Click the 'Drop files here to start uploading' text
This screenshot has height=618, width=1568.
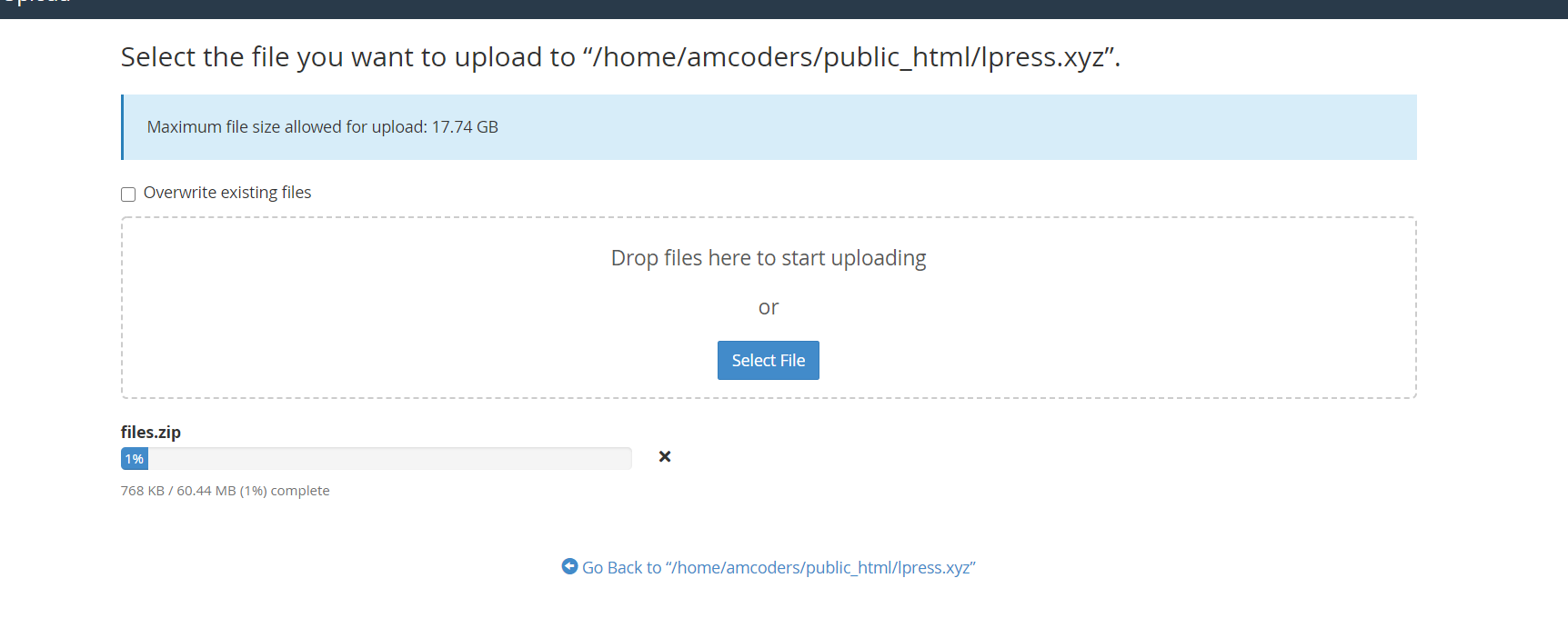point(769,258)
